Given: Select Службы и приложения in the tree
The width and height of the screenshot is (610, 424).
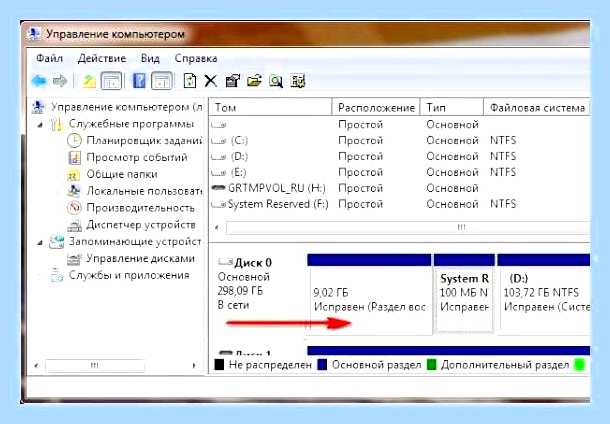Looking at the screenshot, I should click(x=129, y=275).
